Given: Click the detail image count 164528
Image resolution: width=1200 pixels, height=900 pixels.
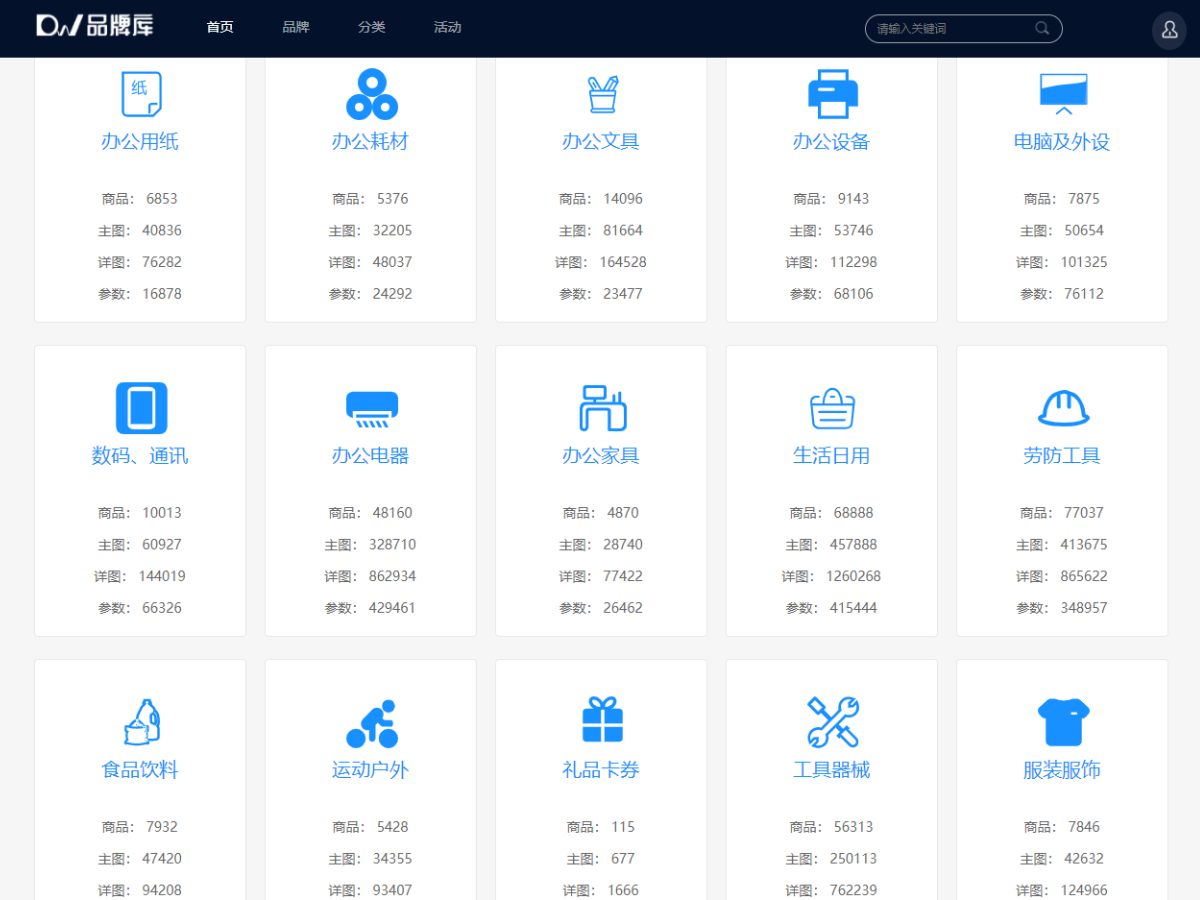Looking at the screenshot, I should click(623, 262).
